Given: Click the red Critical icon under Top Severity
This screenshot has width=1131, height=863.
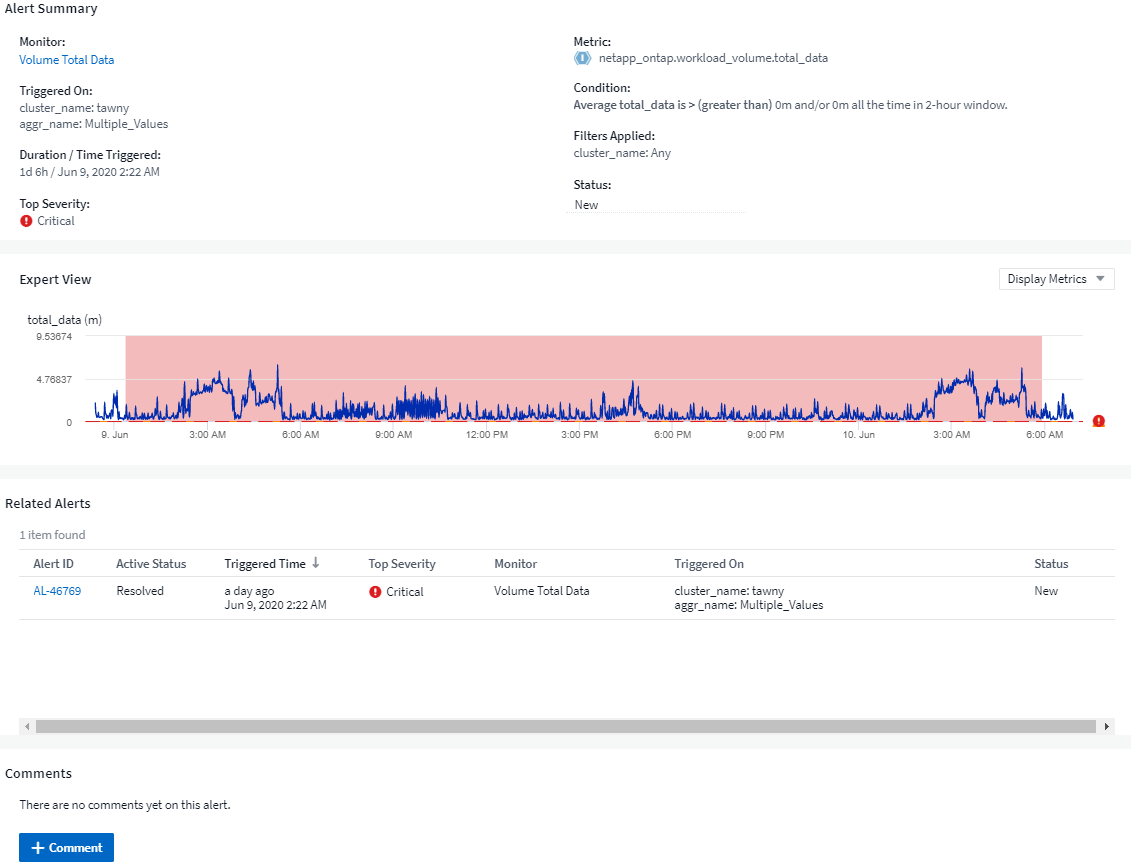Looking at the screenshot, I should point(26,221).
